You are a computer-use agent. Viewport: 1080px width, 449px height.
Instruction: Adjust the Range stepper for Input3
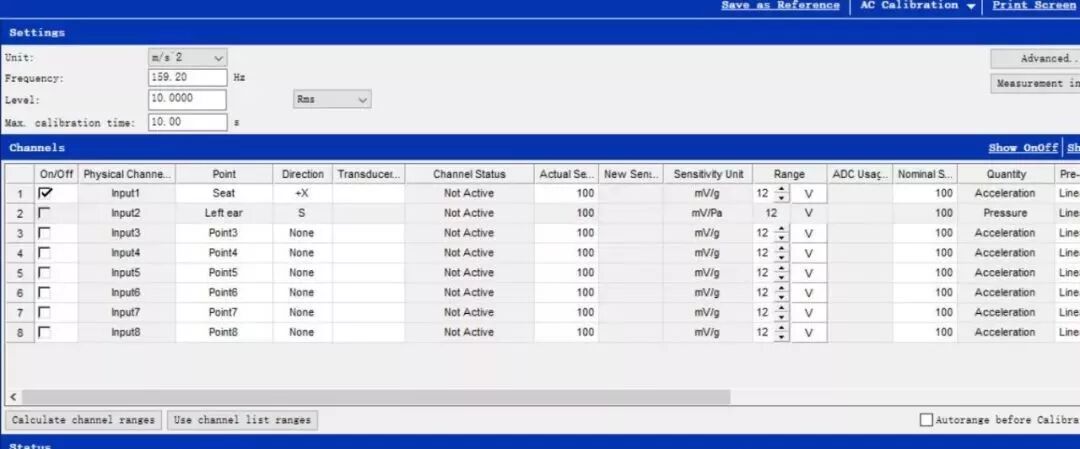click(780, 233)
